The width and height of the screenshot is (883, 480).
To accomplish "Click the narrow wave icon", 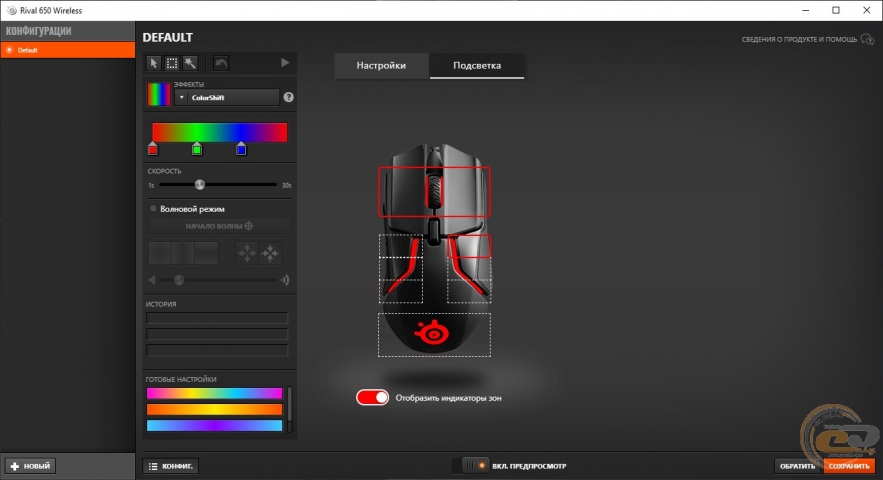I will 152,280.
